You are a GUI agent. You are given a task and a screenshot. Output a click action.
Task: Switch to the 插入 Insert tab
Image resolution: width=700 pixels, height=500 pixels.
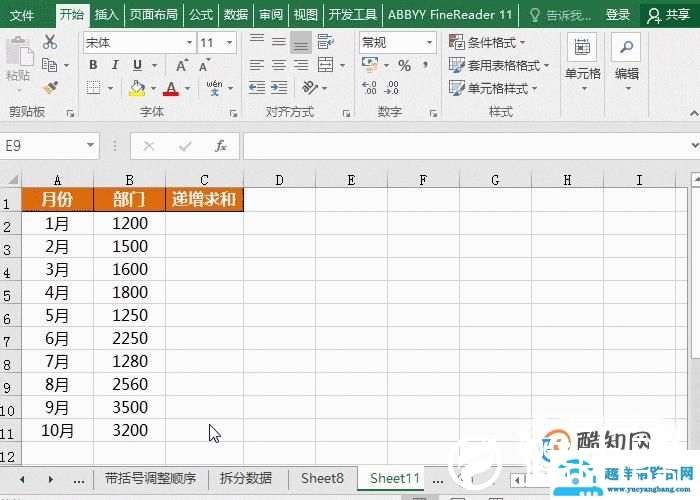106,15
